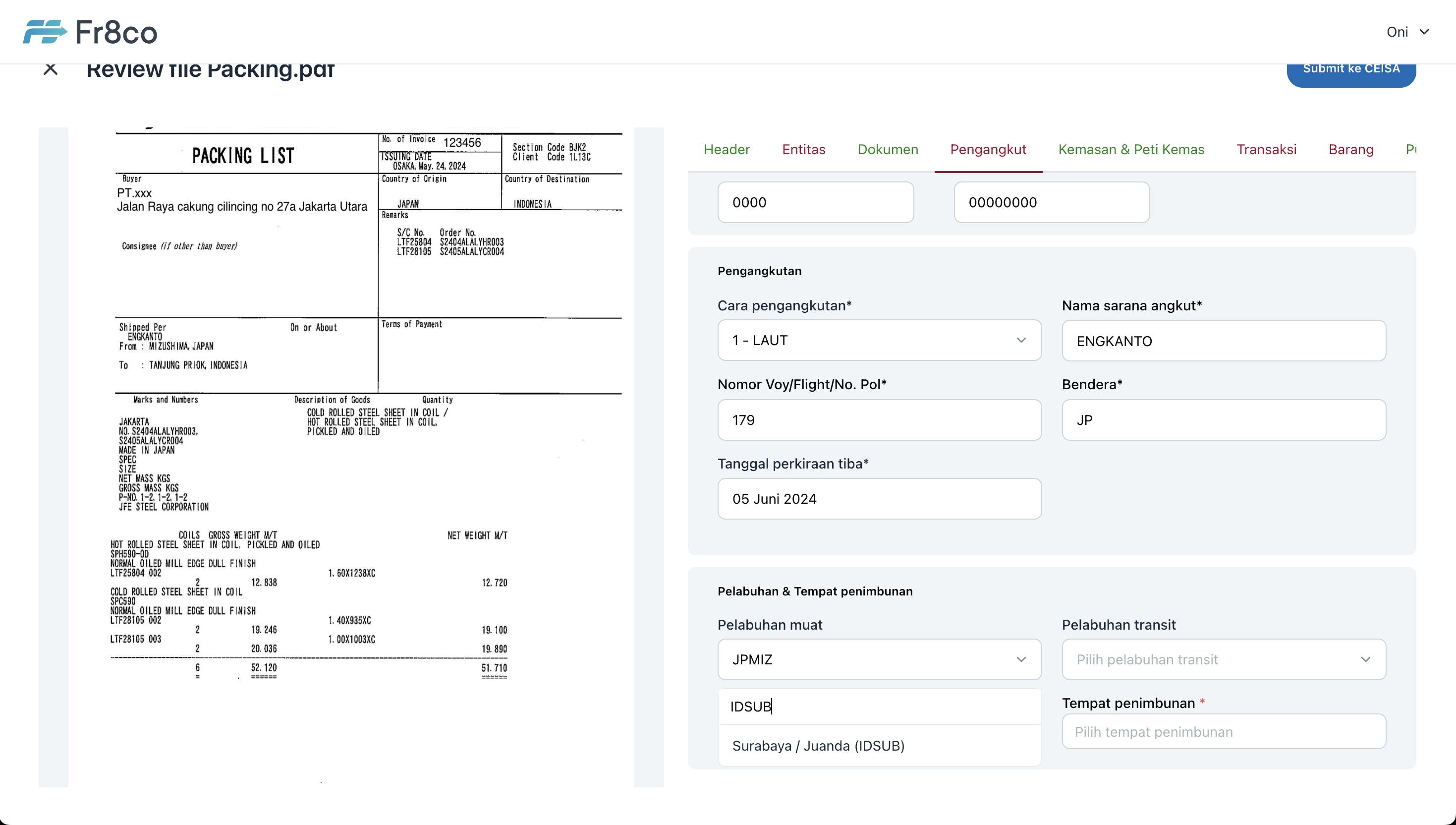Select Surabaya / Juanda (IDSUB) option
Screen dimensions: 1456x825
(819, 745)
